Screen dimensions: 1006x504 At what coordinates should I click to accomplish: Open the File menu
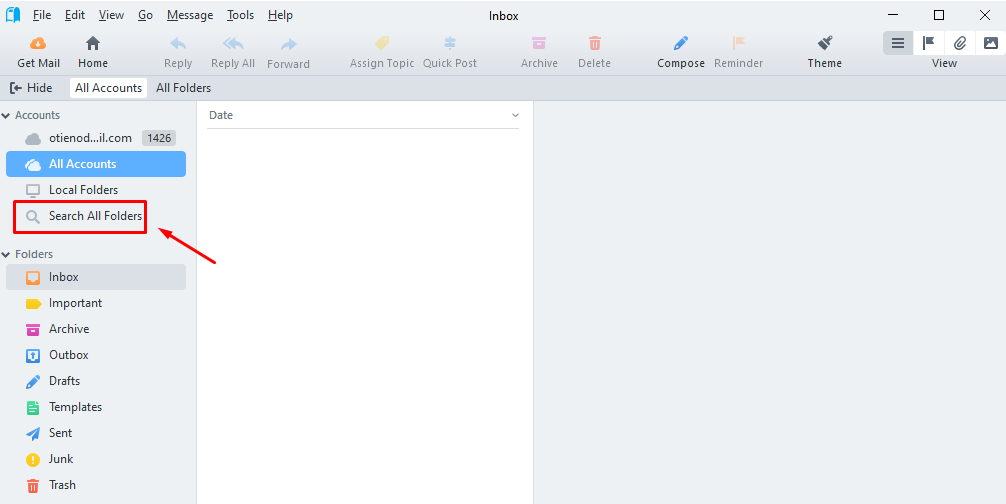pyautogui.click(x=42, y=15)
